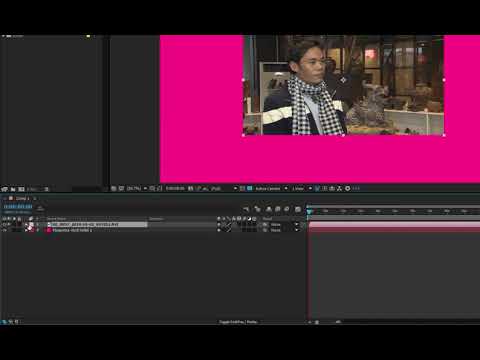Click the monitor preview icon beside magnification
Screen dimensions: 480x360
click(x=121, y=189)
